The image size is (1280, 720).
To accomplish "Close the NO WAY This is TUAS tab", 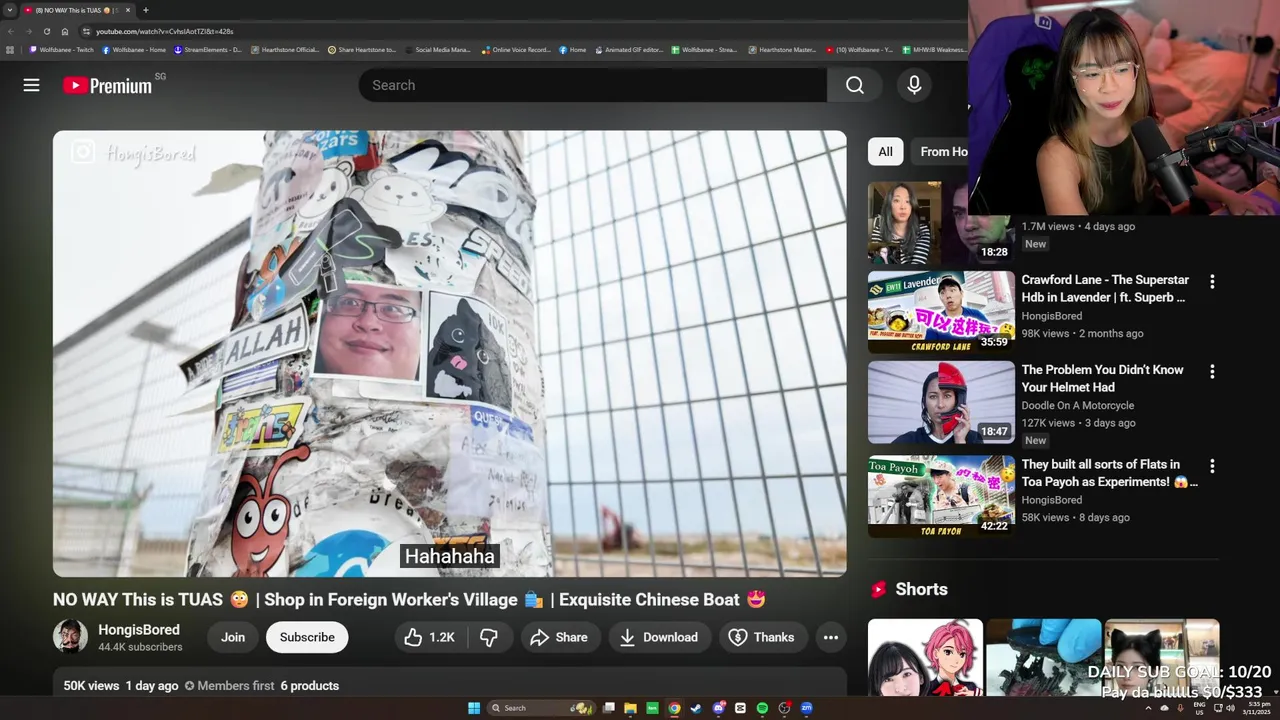I will tap(128, 10).
